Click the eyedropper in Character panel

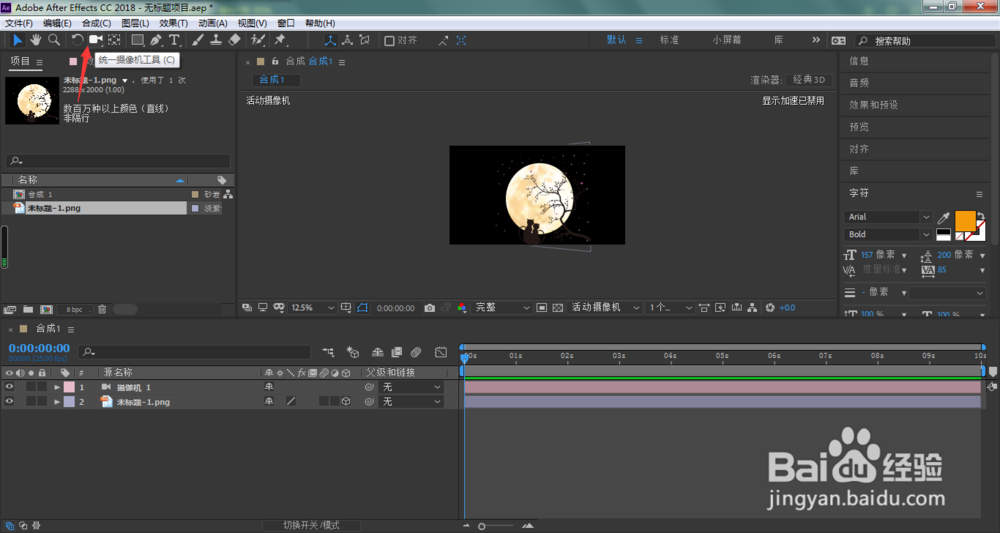[943, 217]
